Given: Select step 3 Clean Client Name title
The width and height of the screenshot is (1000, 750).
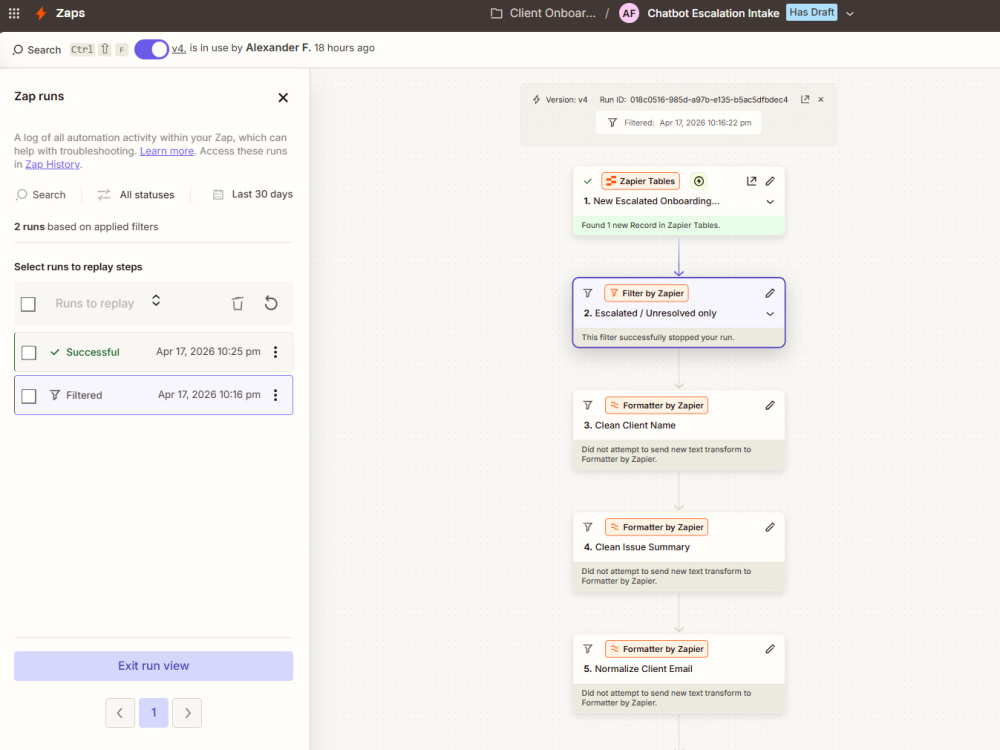Looking at the screenshot, I should [x=629, y=425].
